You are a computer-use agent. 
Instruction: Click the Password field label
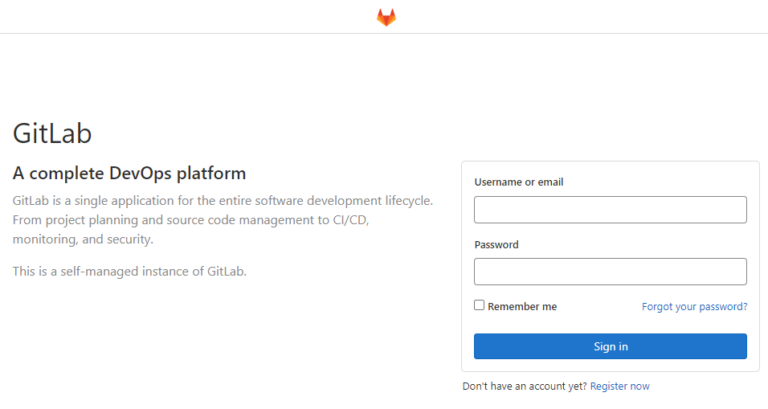496,244
